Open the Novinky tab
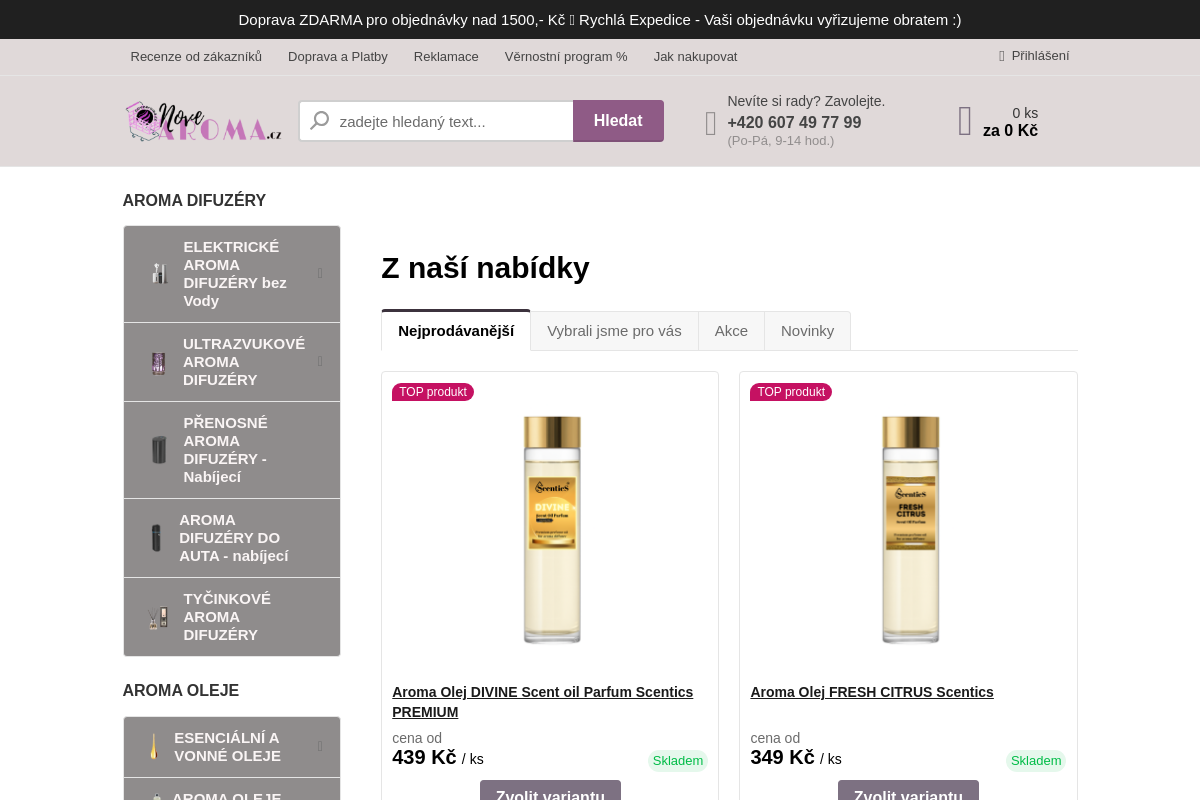 click(x=807, y=330)
